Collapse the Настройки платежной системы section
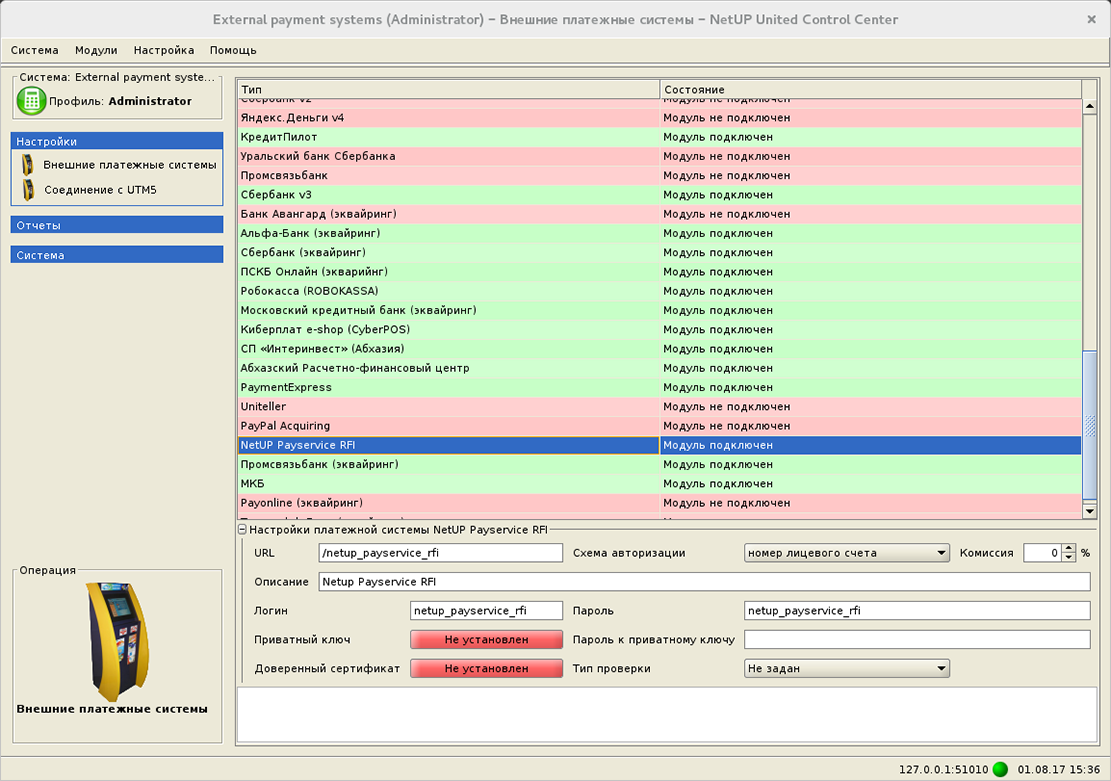The image size is (1111, 781). (242, 529)
